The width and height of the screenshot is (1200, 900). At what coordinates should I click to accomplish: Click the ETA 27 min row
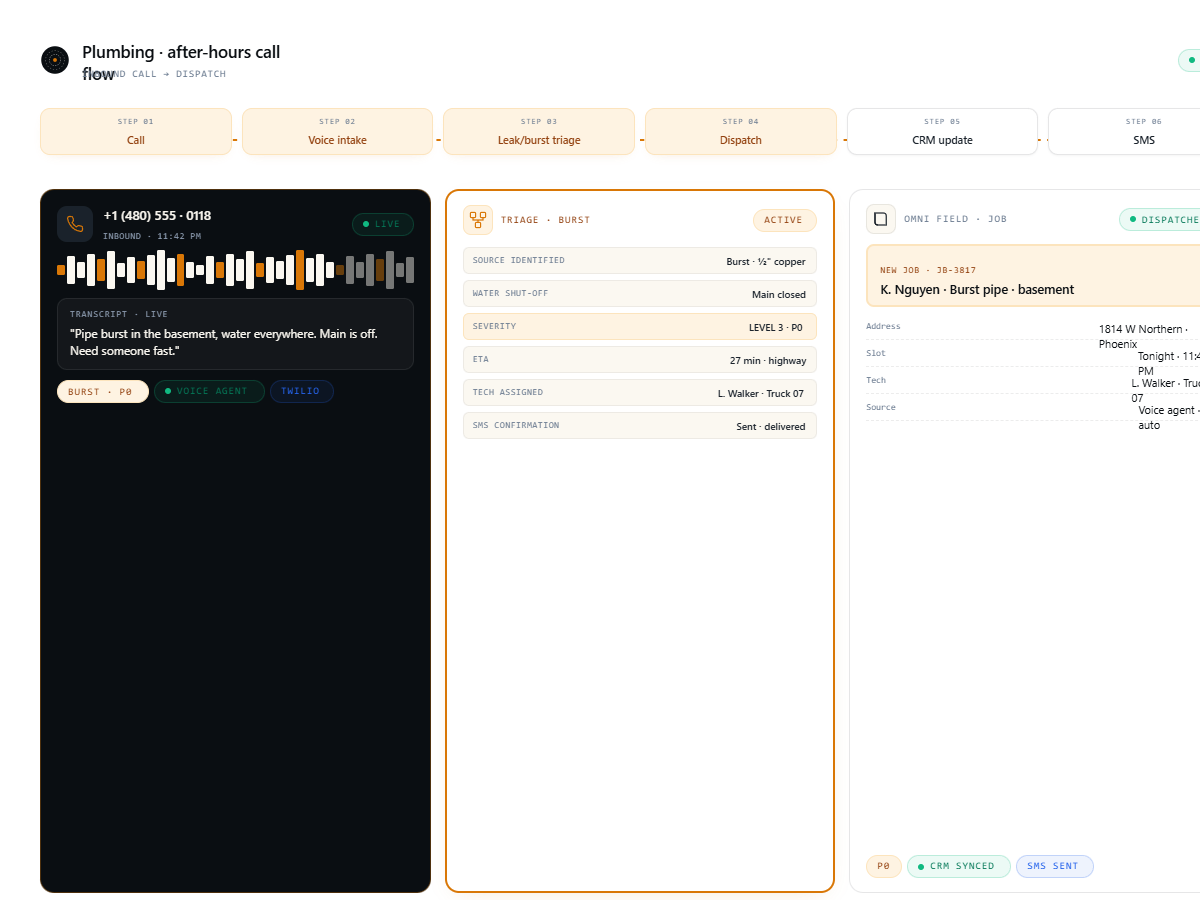click(640, 360)
